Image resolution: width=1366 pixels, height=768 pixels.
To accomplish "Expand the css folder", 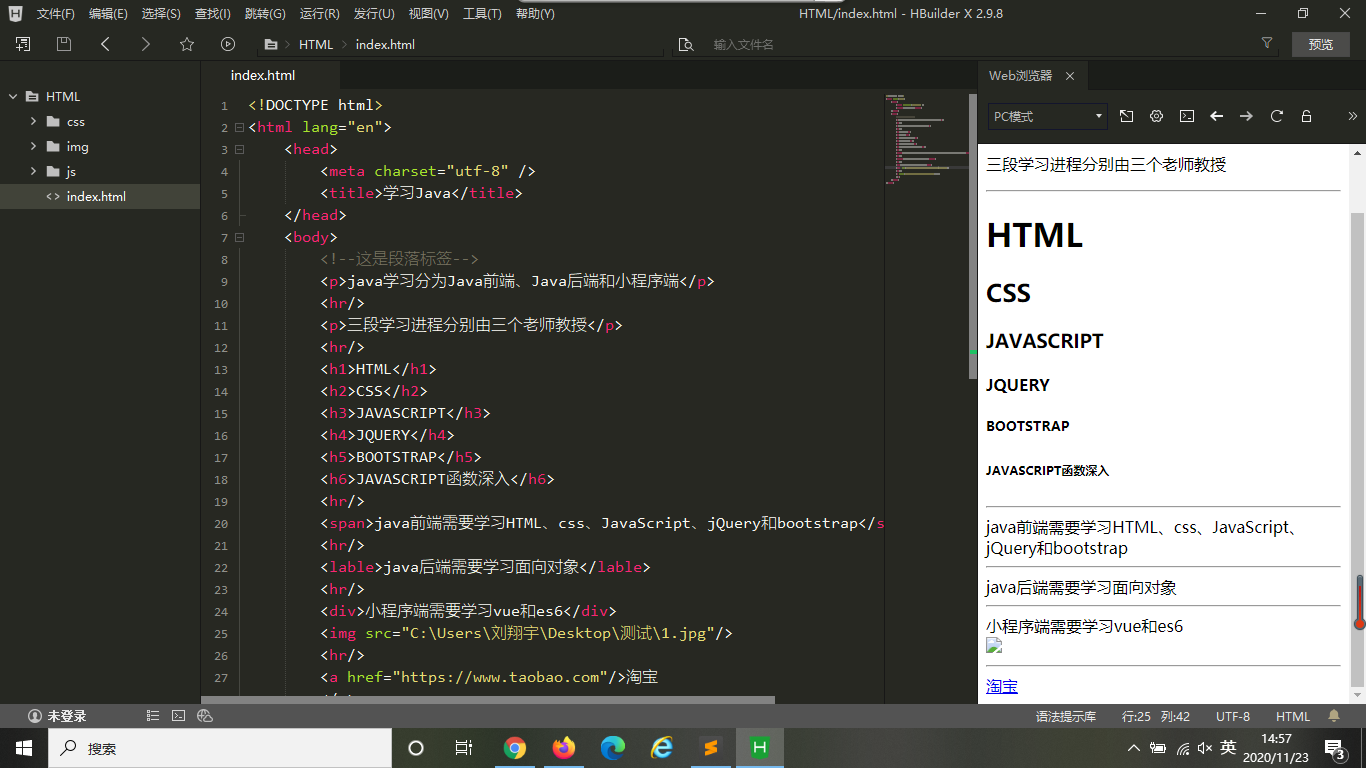I will [33, 122].
